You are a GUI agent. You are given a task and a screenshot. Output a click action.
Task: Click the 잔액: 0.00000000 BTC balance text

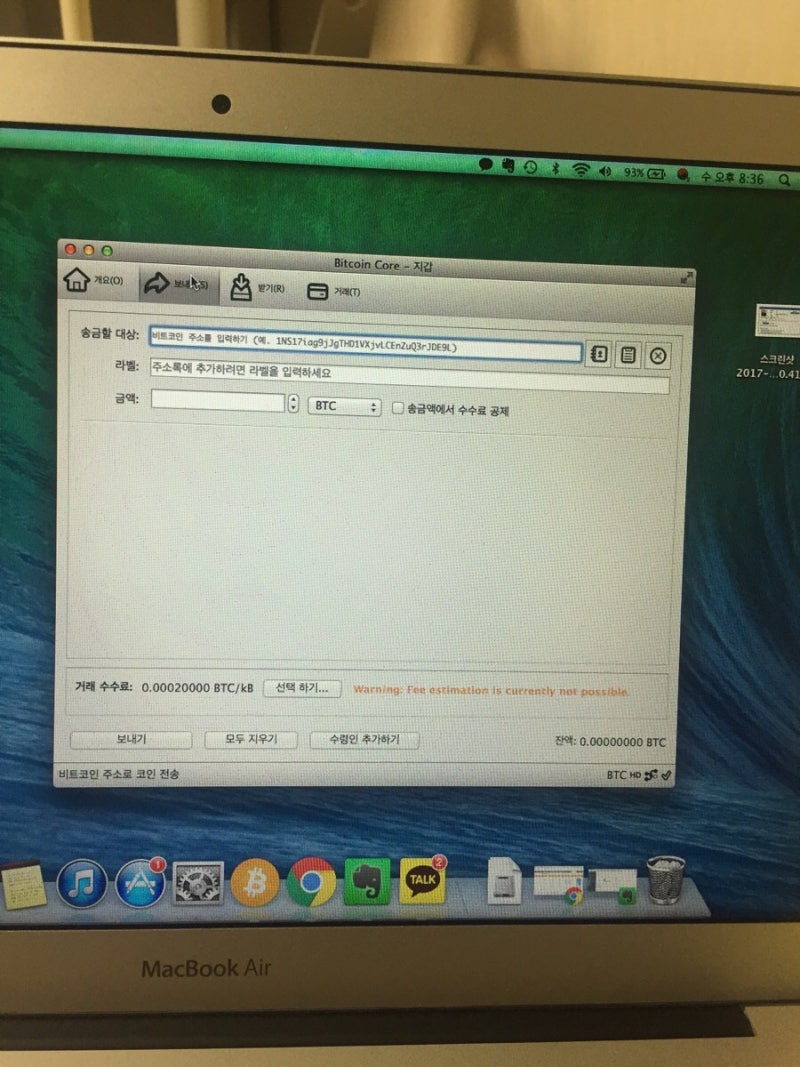point(610,742)
